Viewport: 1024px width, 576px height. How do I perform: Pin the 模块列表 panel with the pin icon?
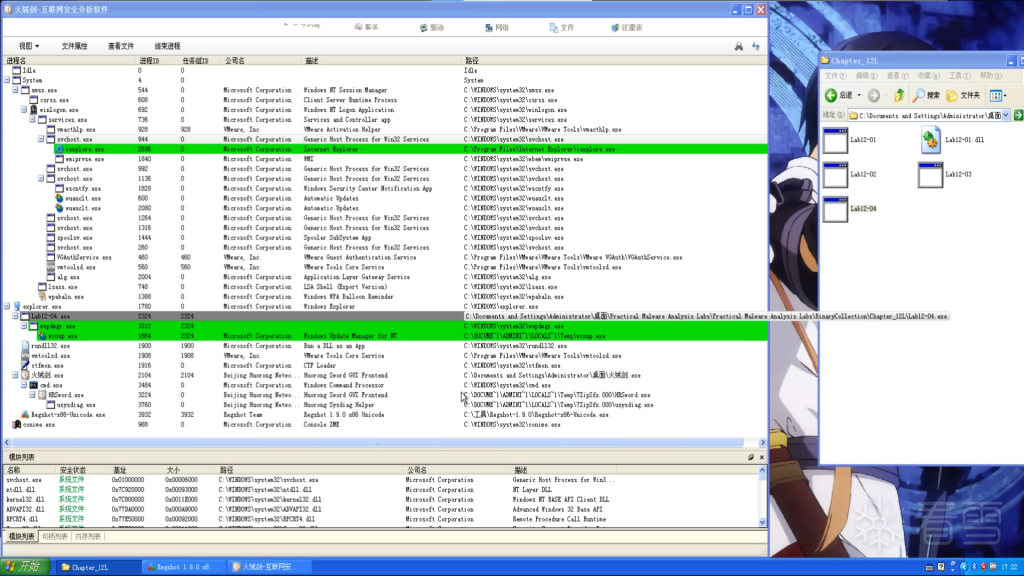point(751,457)
